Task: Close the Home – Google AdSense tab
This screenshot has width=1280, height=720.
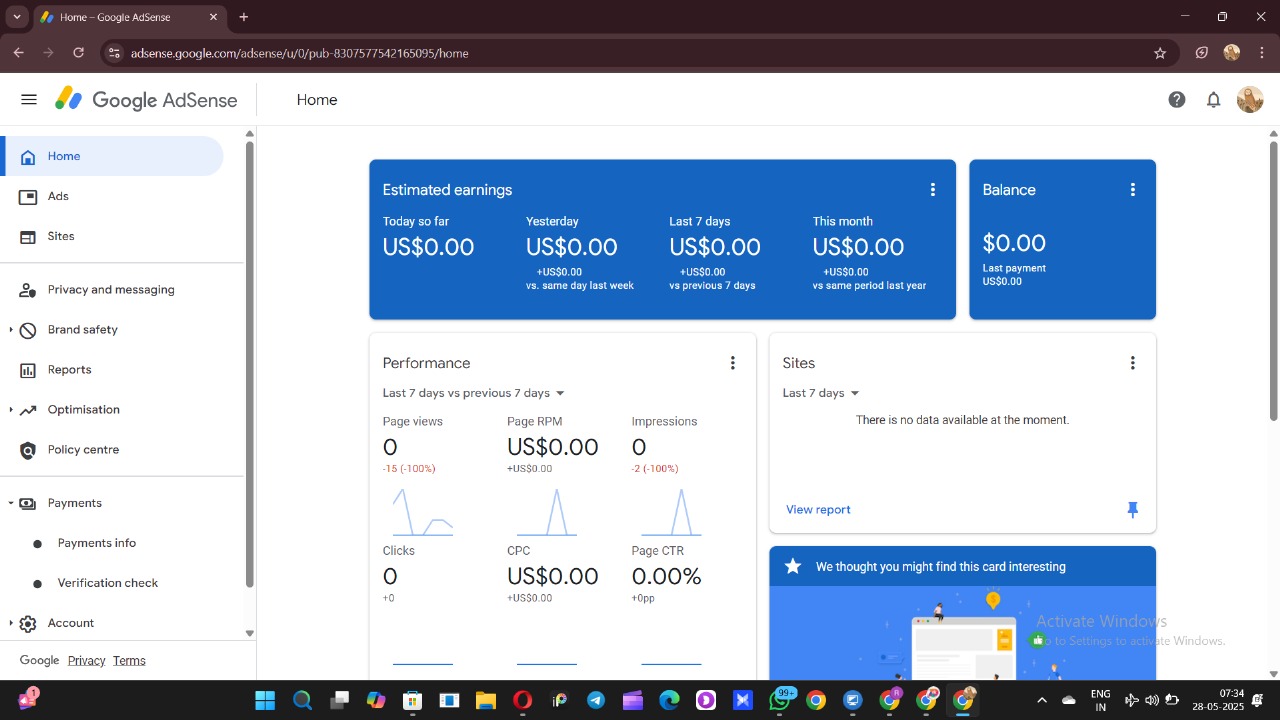Action: (213, 17)
